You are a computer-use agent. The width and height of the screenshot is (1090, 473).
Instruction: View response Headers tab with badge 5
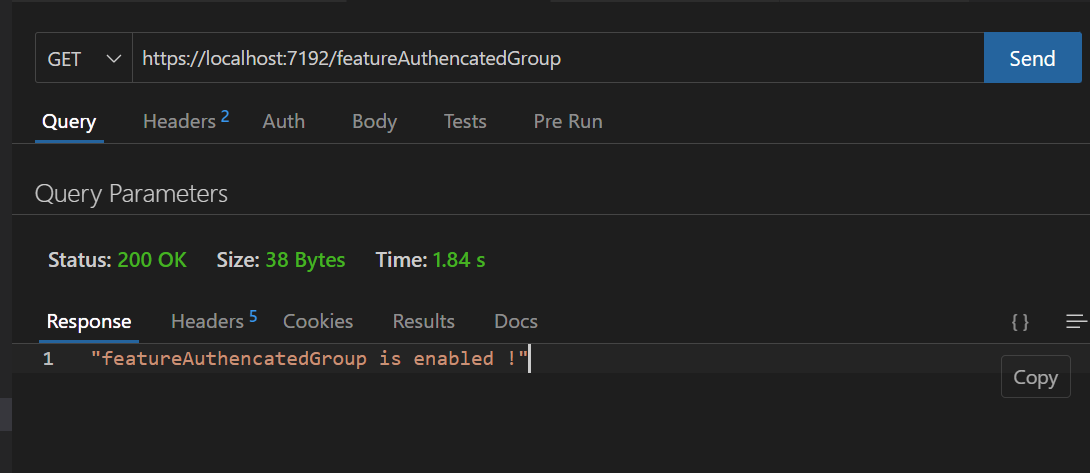coord(214,321)
